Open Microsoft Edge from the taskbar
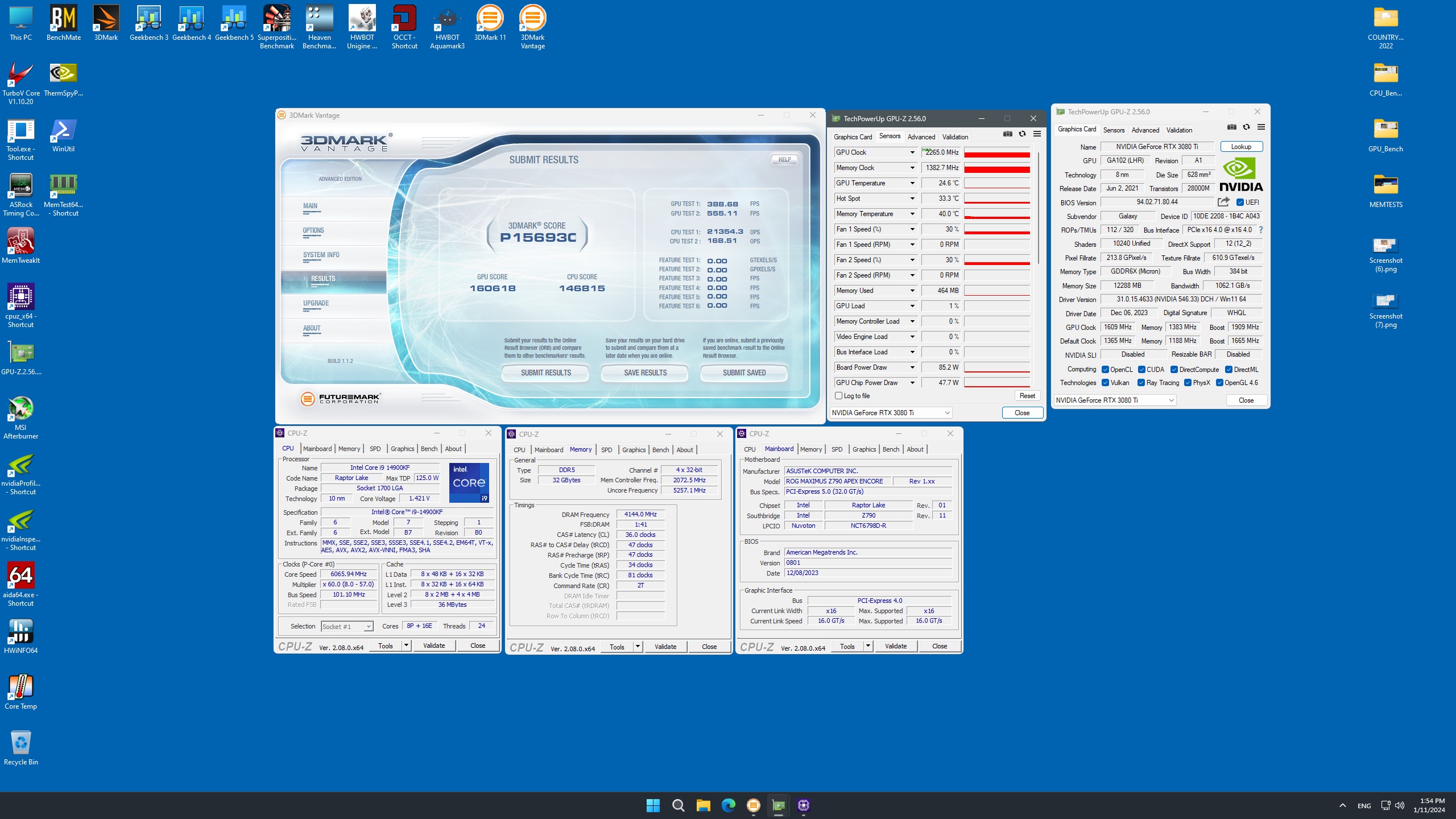The image size is (1456, 819). coord(728,805)
